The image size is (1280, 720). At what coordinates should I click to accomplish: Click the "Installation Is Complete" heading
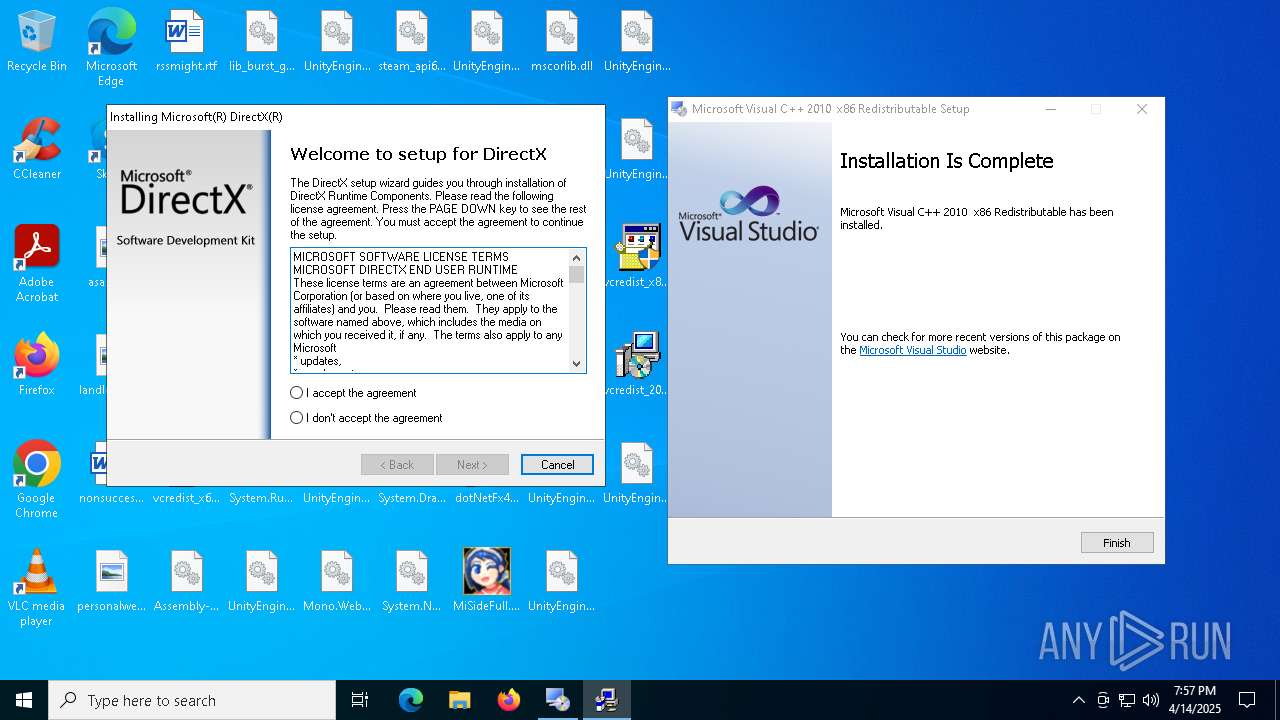click(946, 161)
